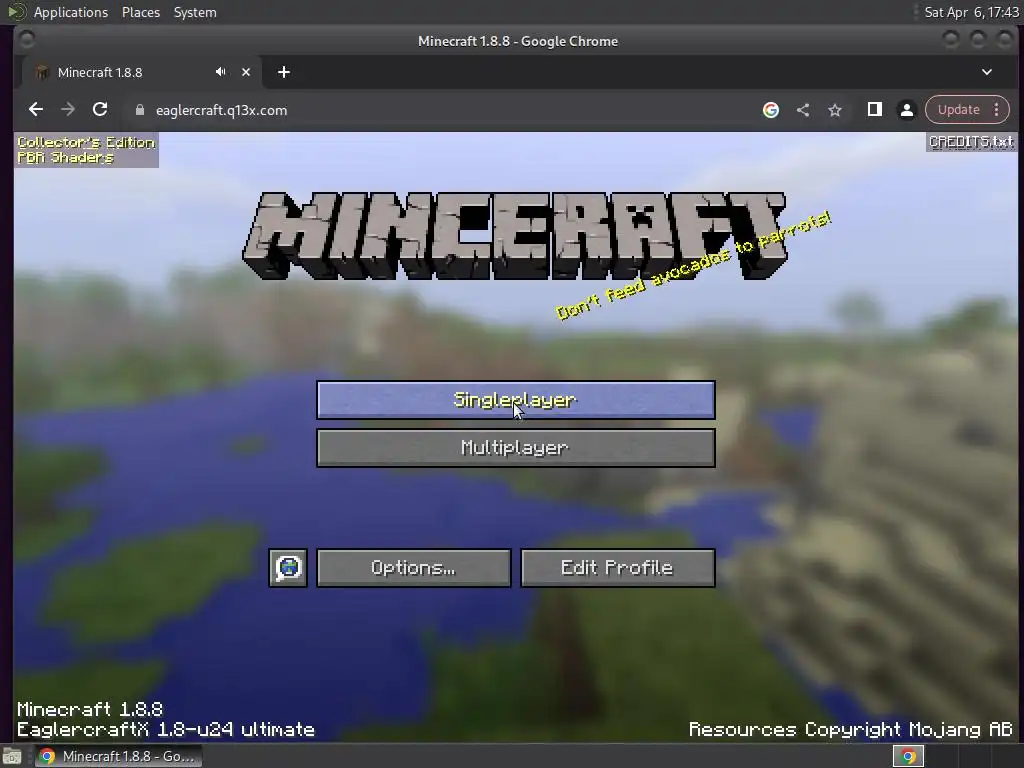The height and width of the screenshot is (768, 1024).
Task: Click the Google icon in address bar
Action: tap(771, 110)
